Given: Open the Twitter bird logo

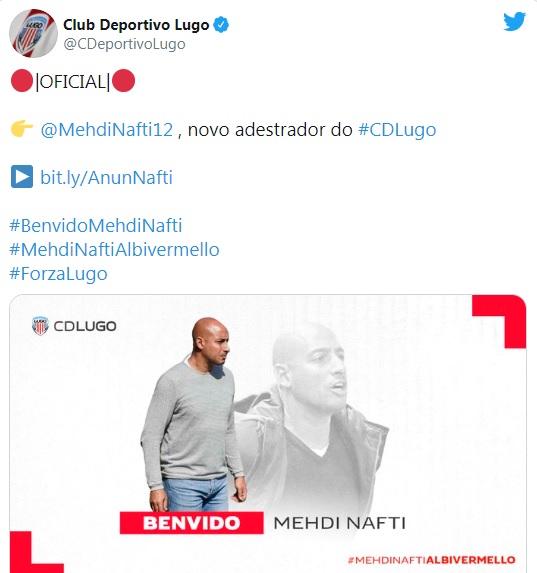Looking at the screenshot, I should (514, 22).
